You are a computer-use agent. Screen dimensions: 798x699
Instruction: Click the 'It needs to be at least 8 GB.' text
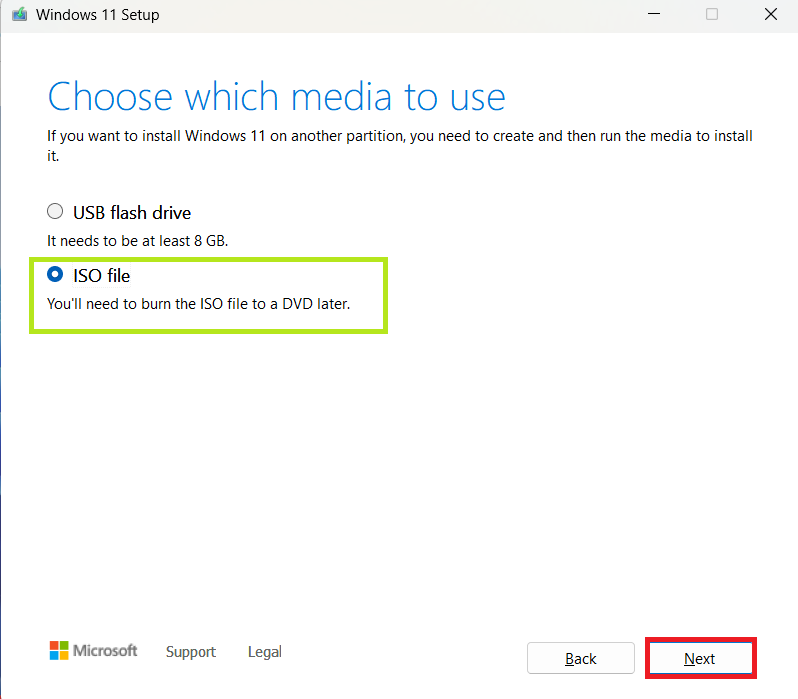tap(137, 241)
